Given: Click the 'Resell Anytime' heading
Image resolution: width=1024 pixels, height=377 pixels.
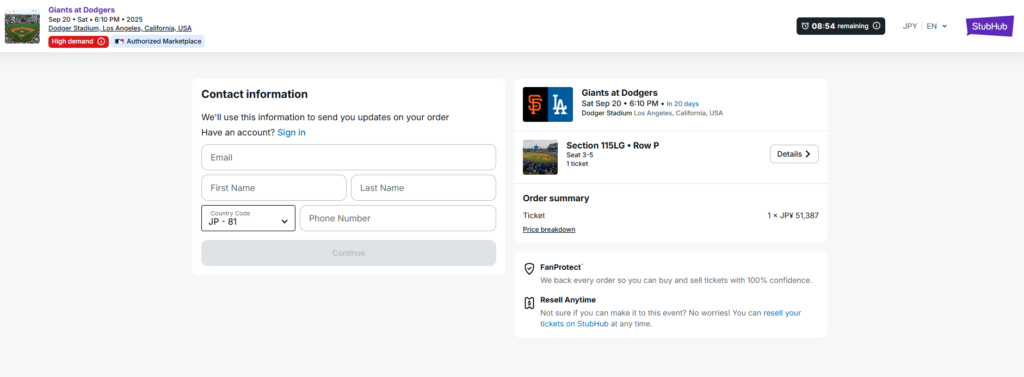Looking at the screenshot, I should click(x=568, y=300).
